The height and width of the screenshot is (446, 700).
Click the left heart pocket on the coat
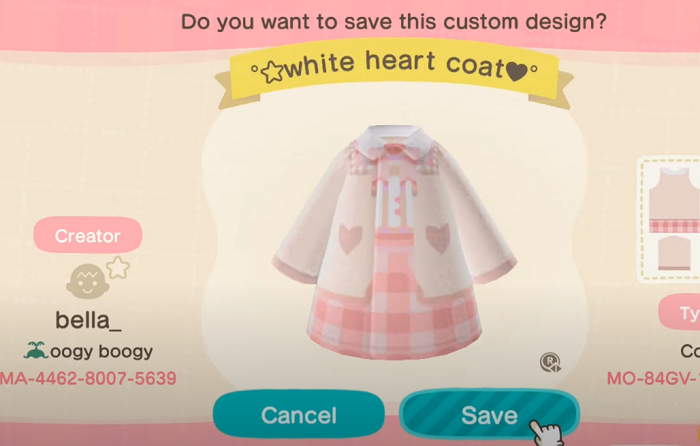point(350,237)
